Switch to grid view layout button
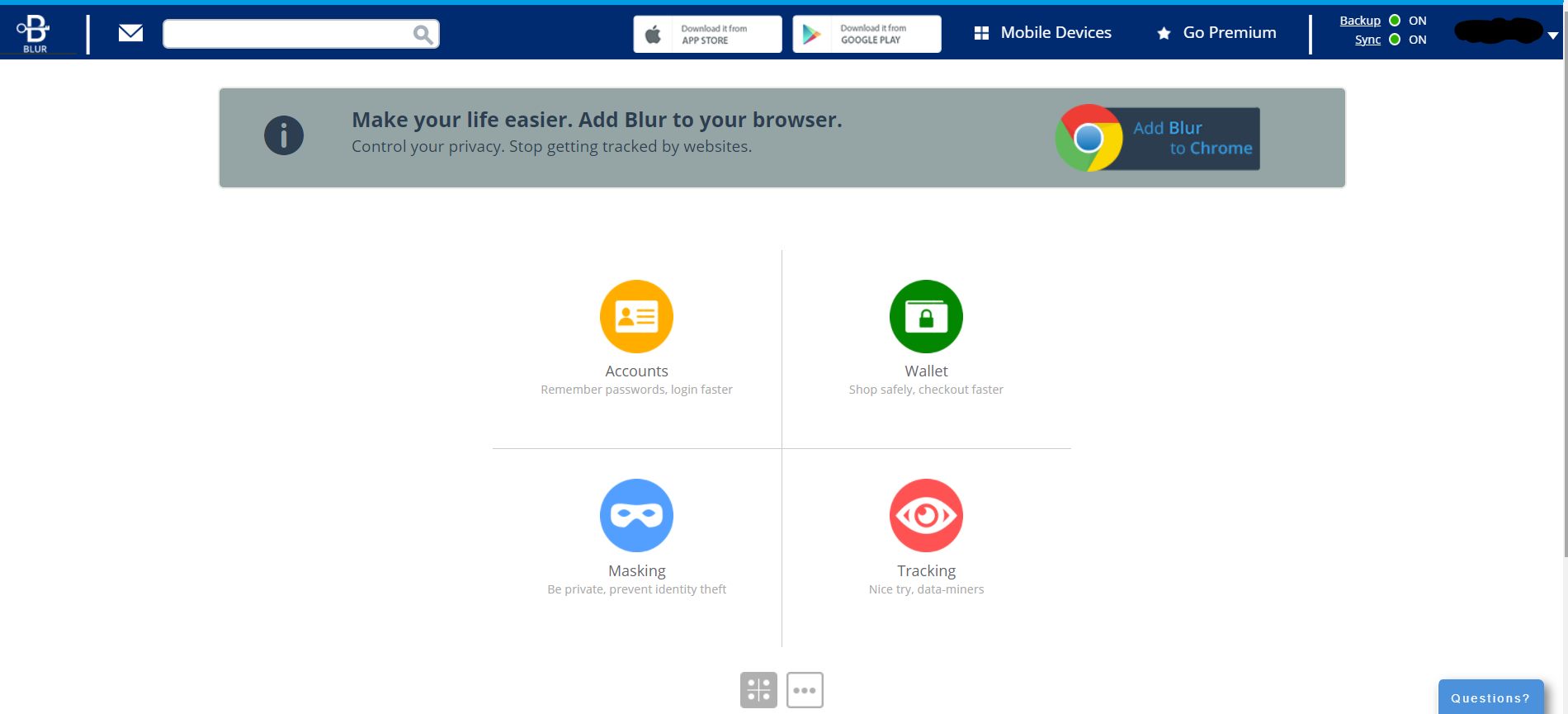Image resolution: width=1568 pixels, height=714 pixels. [x=758, y=690]
